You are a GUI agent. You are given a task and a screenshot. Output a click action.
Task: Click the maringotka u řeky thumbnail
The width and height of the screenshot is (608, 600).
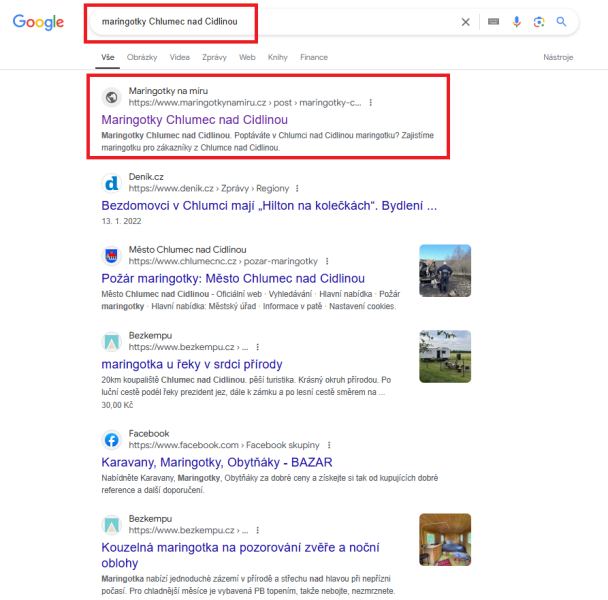point(445,356)
